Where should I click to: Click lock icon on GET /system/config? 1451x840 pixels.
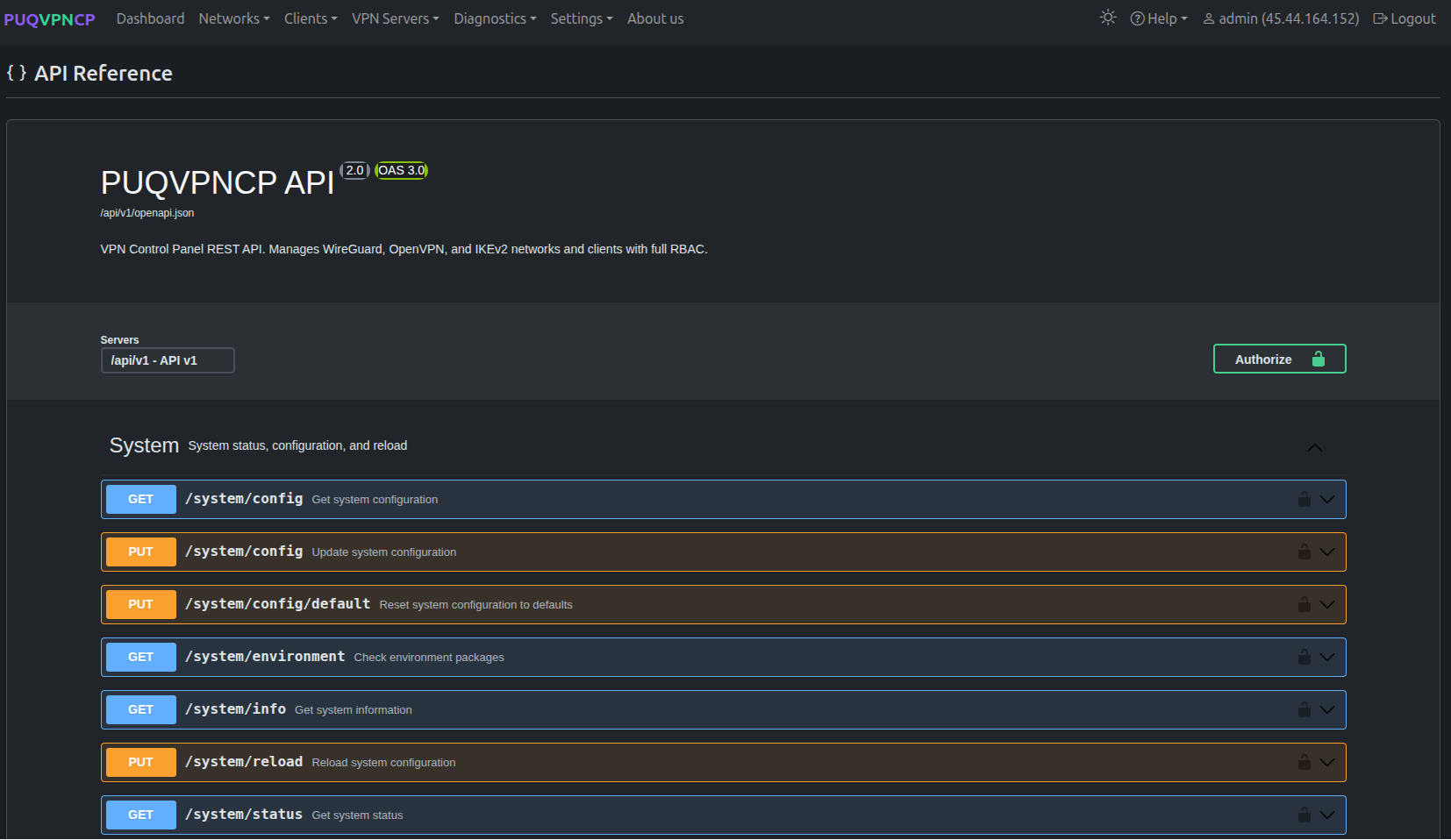coord(1304,499)
